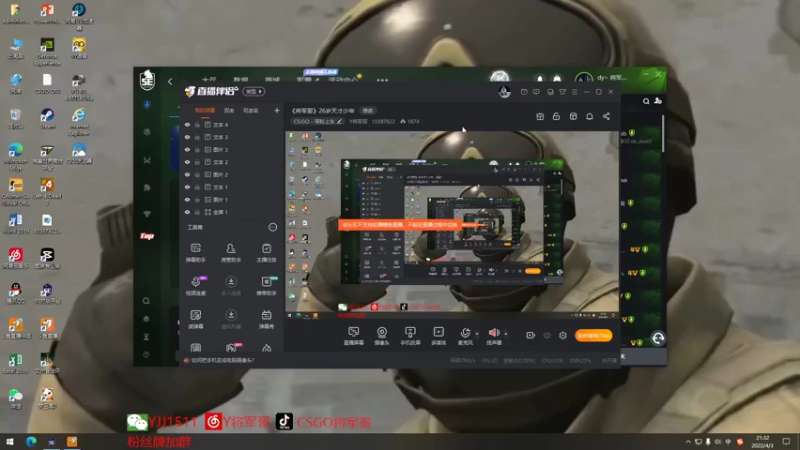800x450 pixels.
Task: Edit the stream title with 修改 button
Action: [x=368, y=111]
